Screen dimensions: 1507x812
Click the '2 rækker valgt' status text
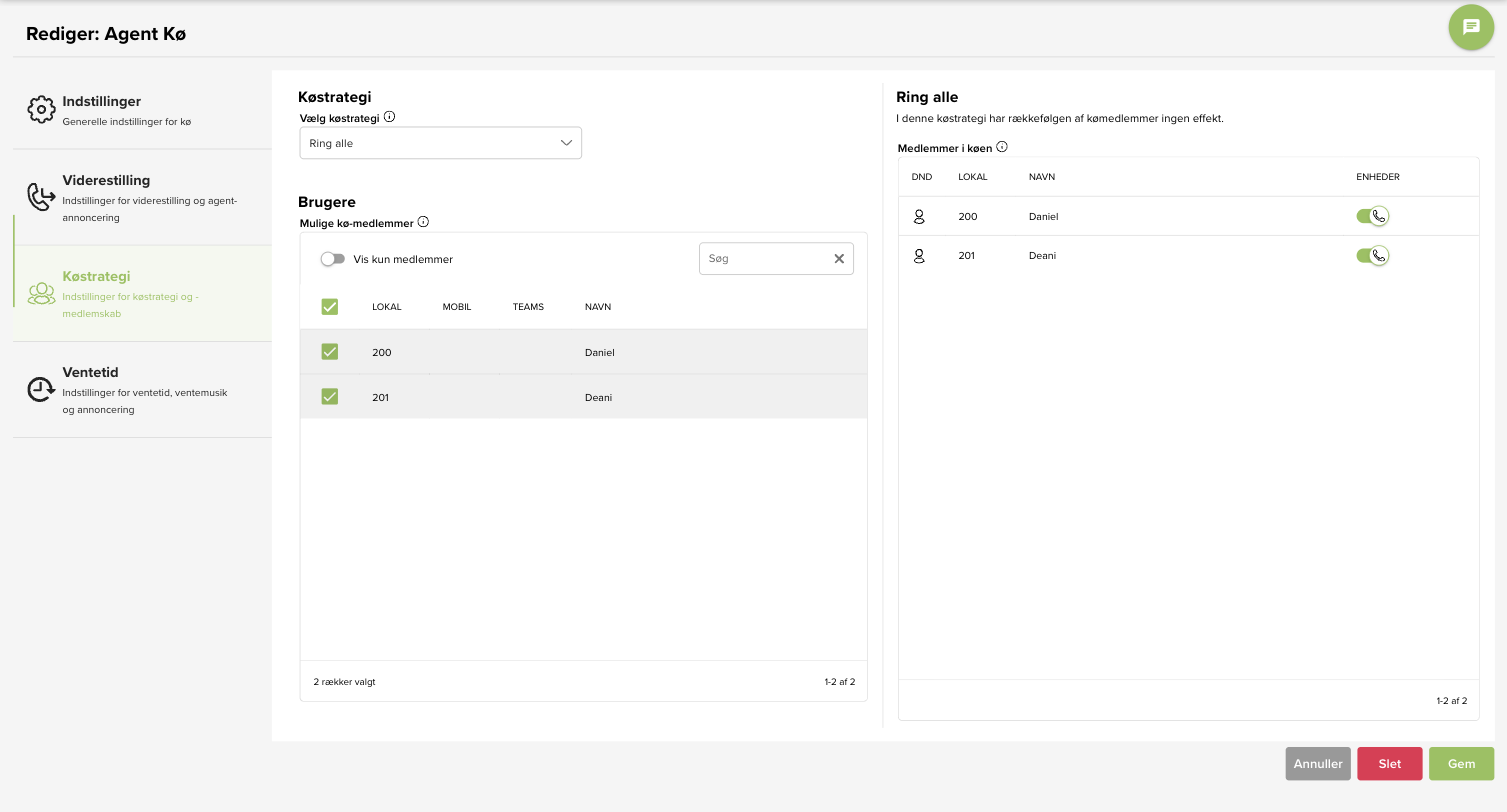pos(344,682)
